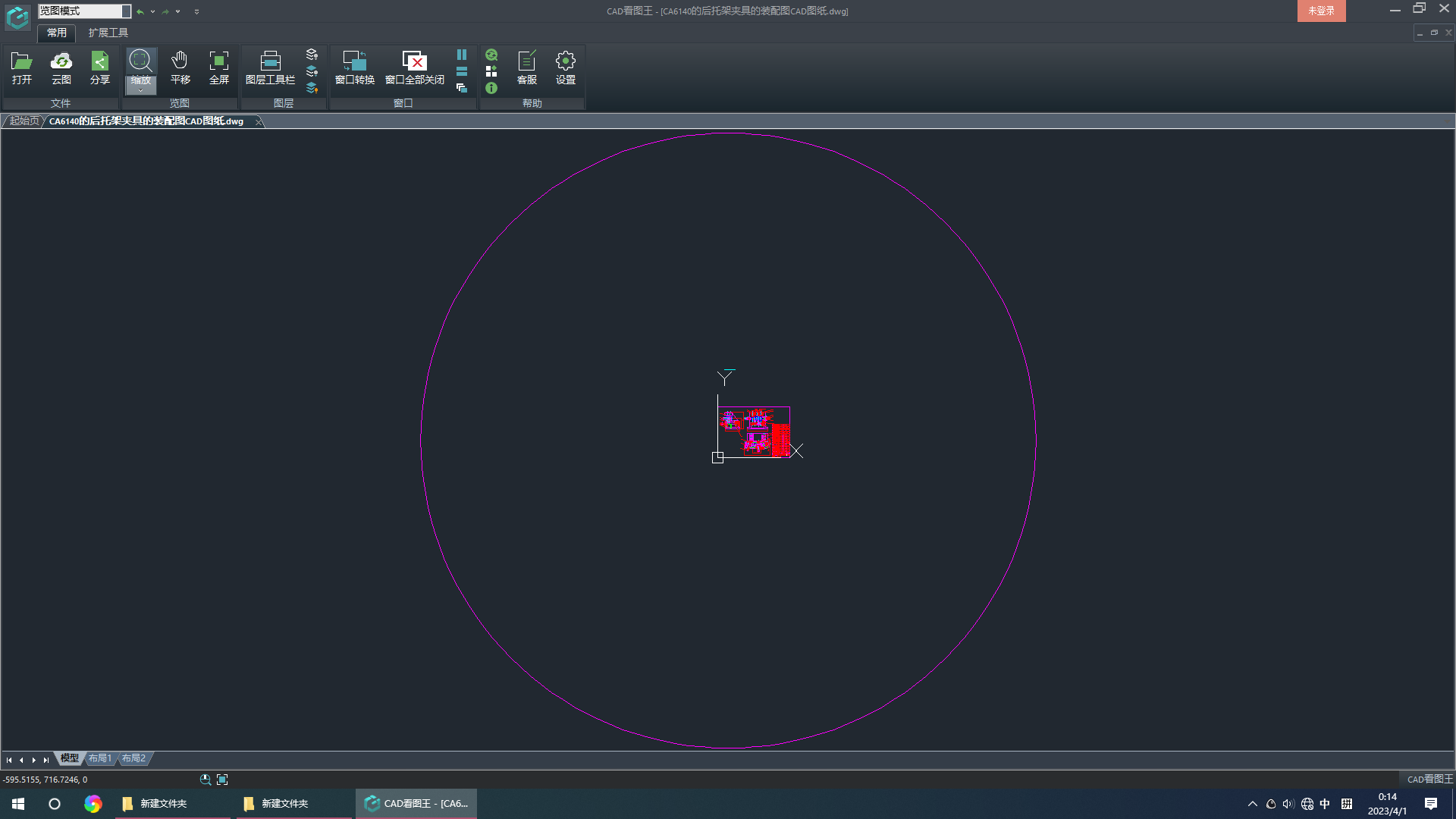1456x819 pixels.
Task: Expand the 缩放 dropdown arrow
Action: coord(140,91)
